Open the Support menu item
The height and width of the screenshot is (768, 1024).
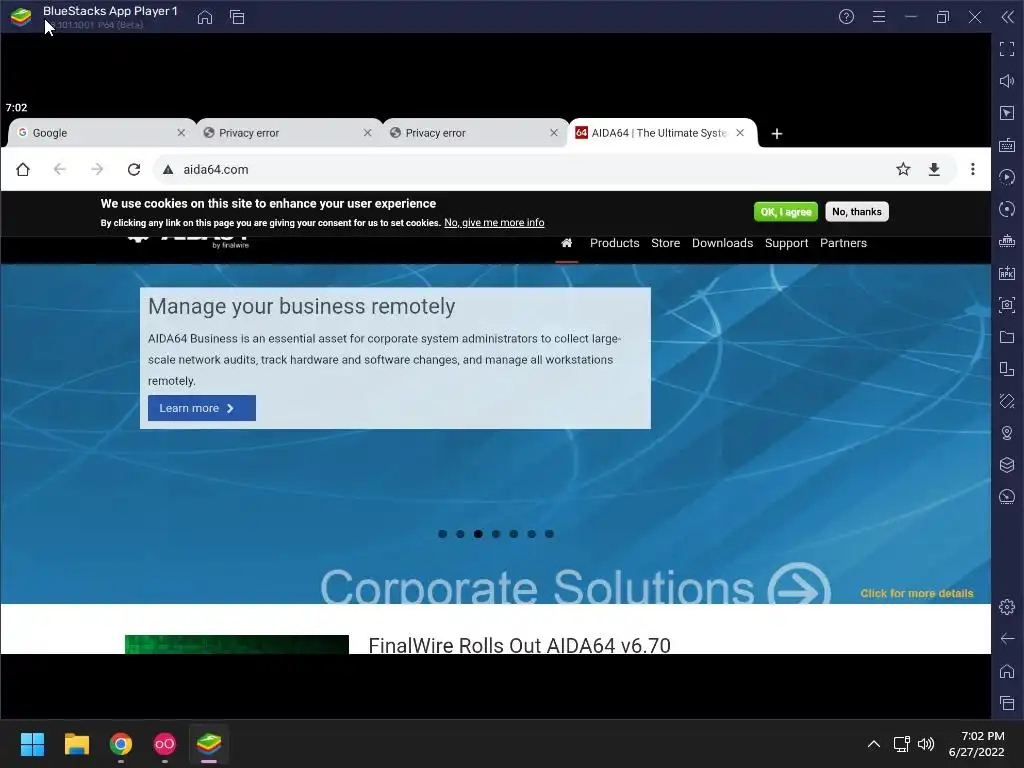tap(786, 243)
